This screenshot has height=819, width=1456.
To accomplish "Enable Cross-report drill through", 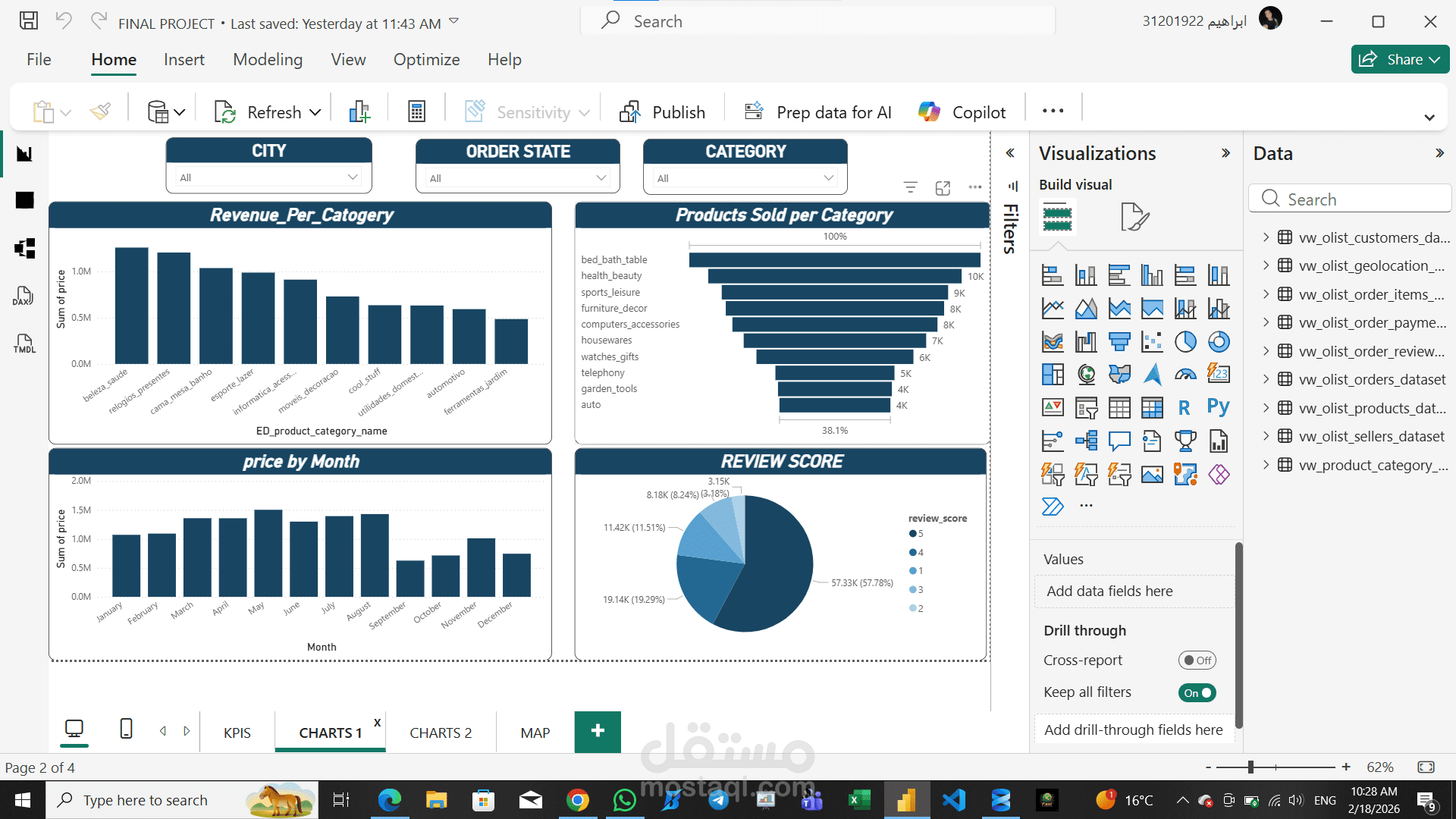I will tap(1197, 660).
